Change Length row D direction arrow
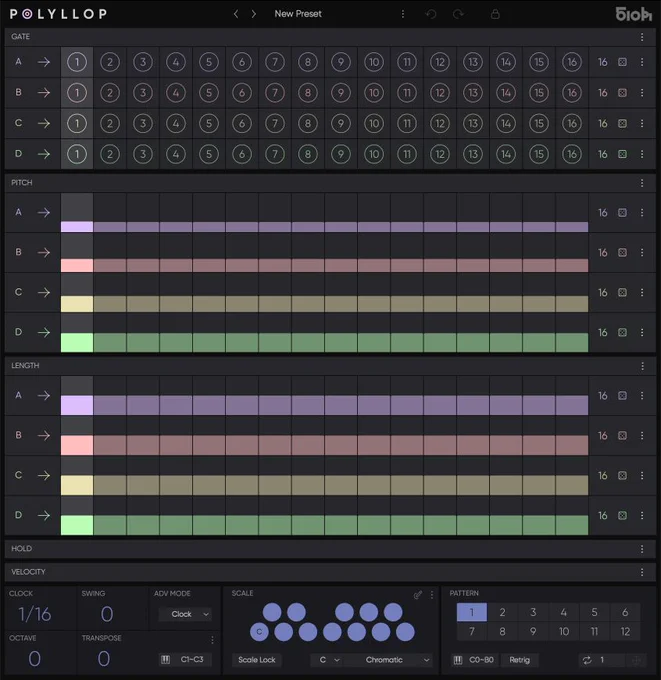Image resolution: width=661 pixels, height=680 pixels. 44,515
